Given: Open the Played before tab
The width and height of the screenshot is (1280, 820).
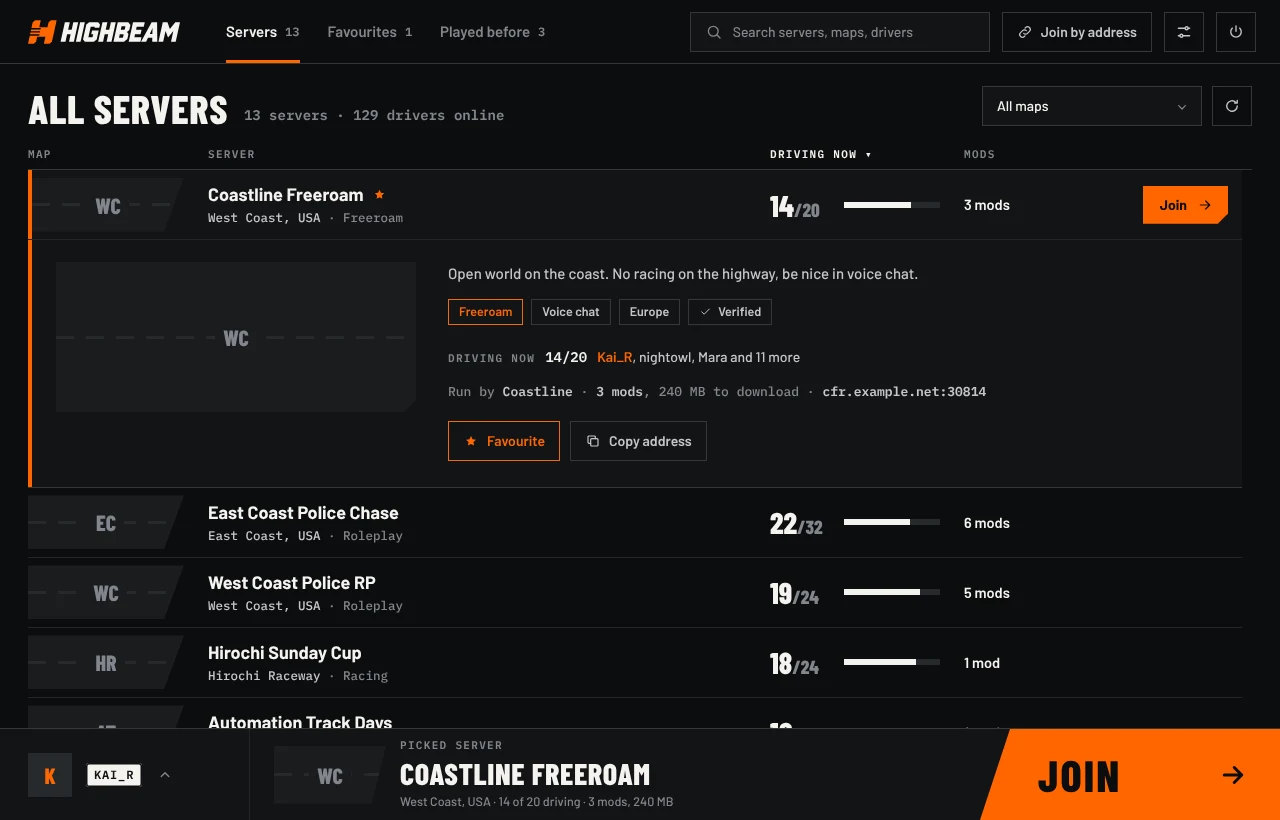Looking at the screenshot, I should pos(493,32).
